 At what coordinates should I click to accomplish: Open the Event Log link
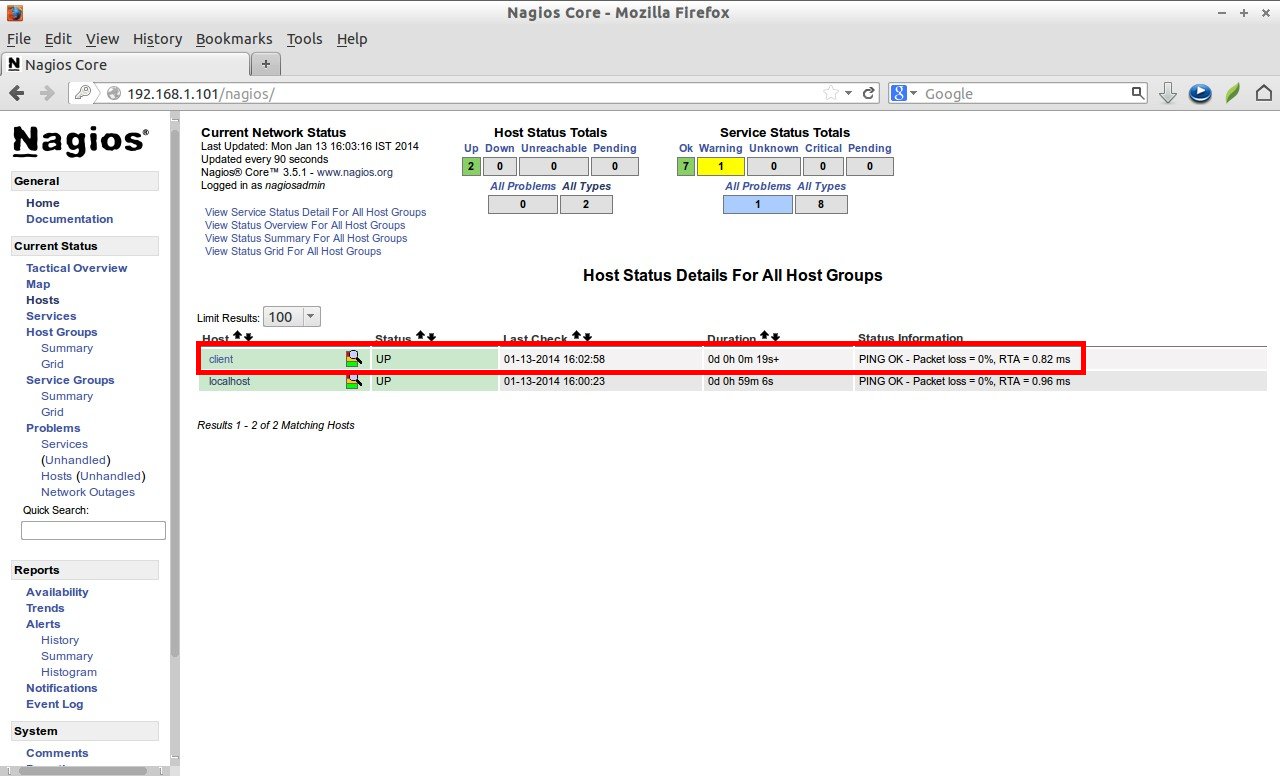pos(55,704)
